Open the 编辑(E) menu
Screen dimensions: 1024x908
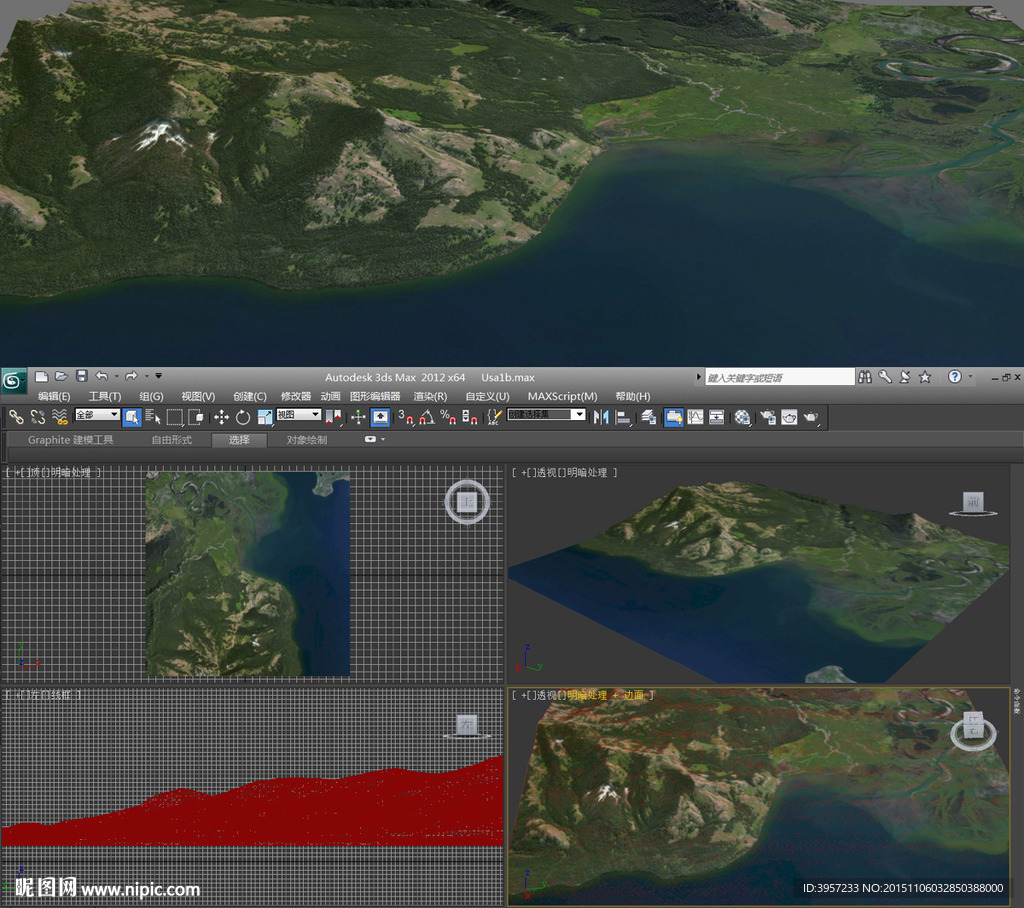point(54,396)
